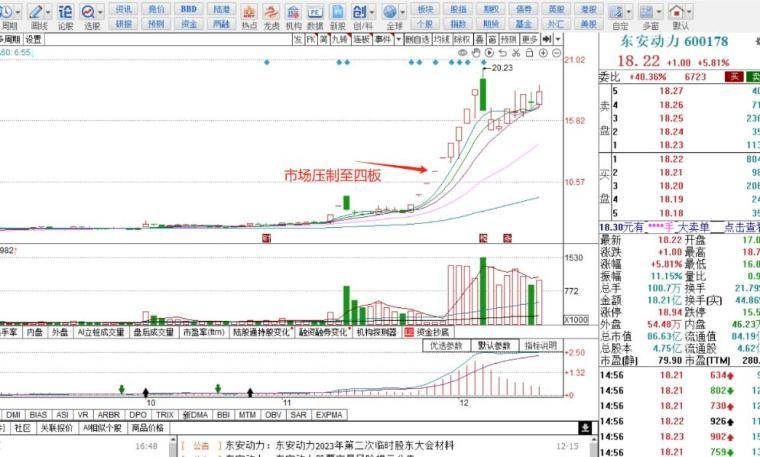The image size is (760, 457).
Task: Toggle the 均线 moving average button
Action: click(442, 39)
